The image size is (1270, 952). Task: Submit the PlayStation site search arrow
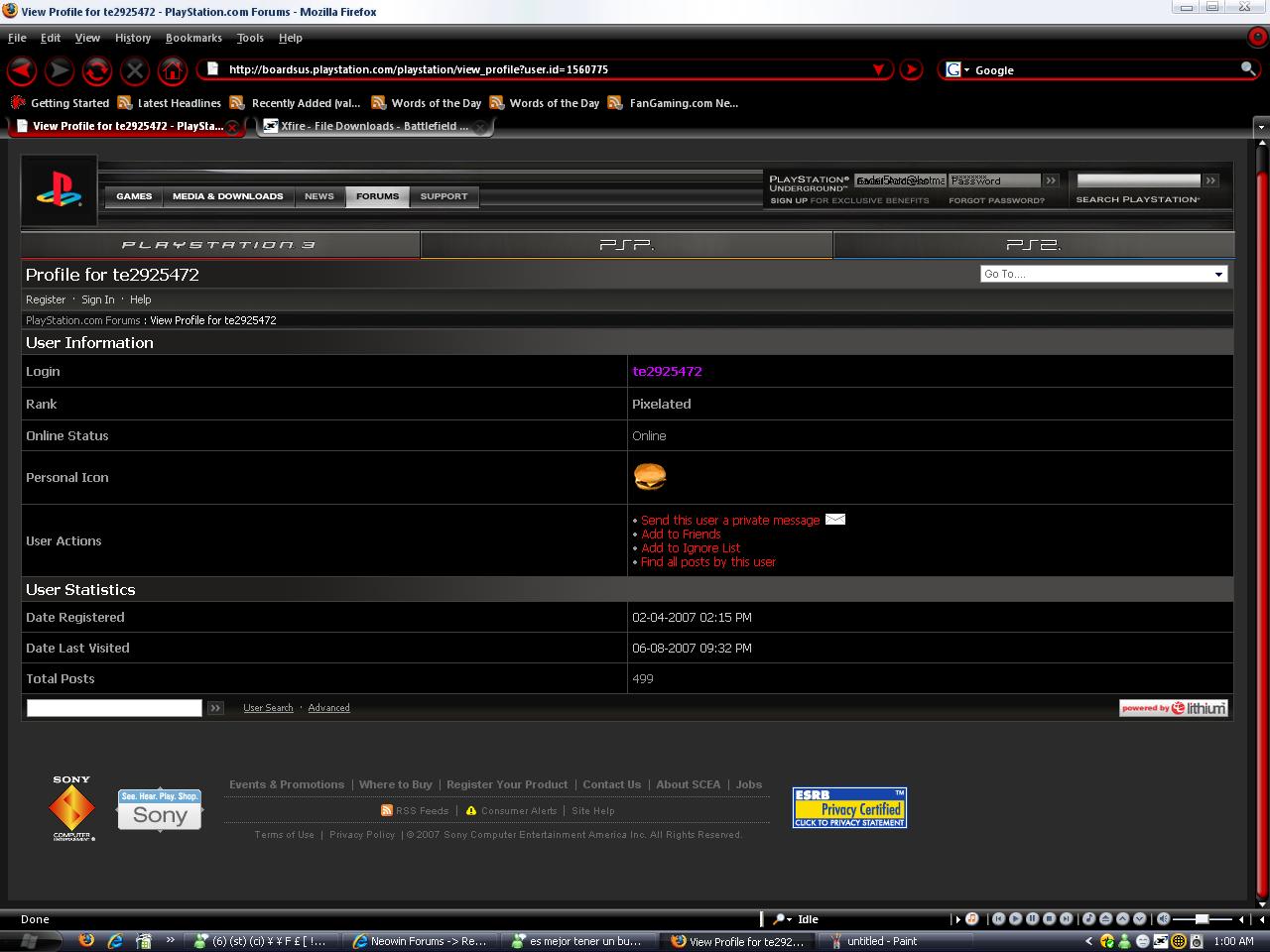(1210, 180)
